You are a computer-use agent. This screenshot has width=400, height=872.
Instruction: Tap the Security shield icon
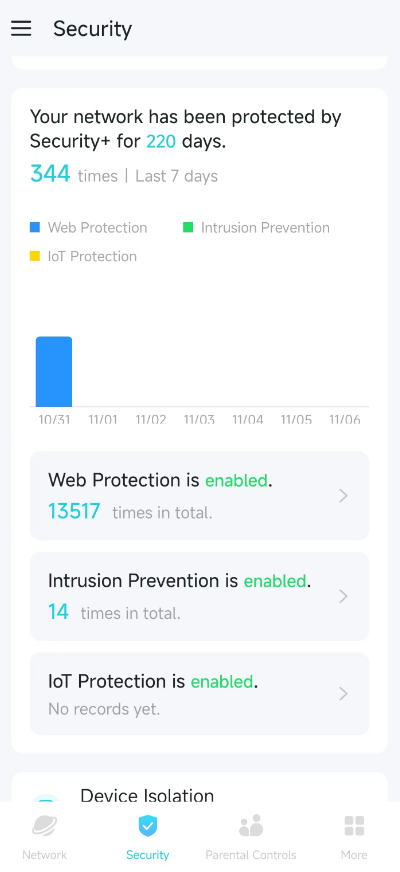[x=147, y=825]
